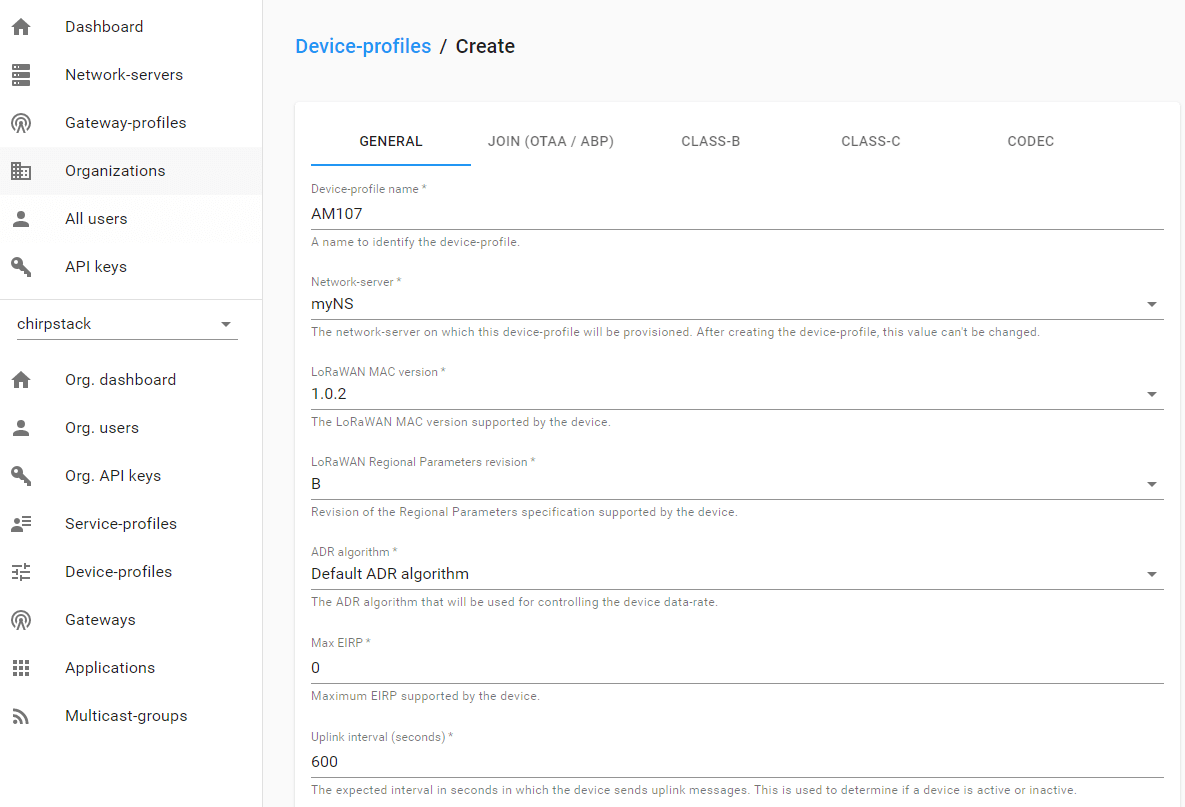Click the Device-profile name input field
The image size is (1185, 807).
pyautogui.click(x=736, y=213)
